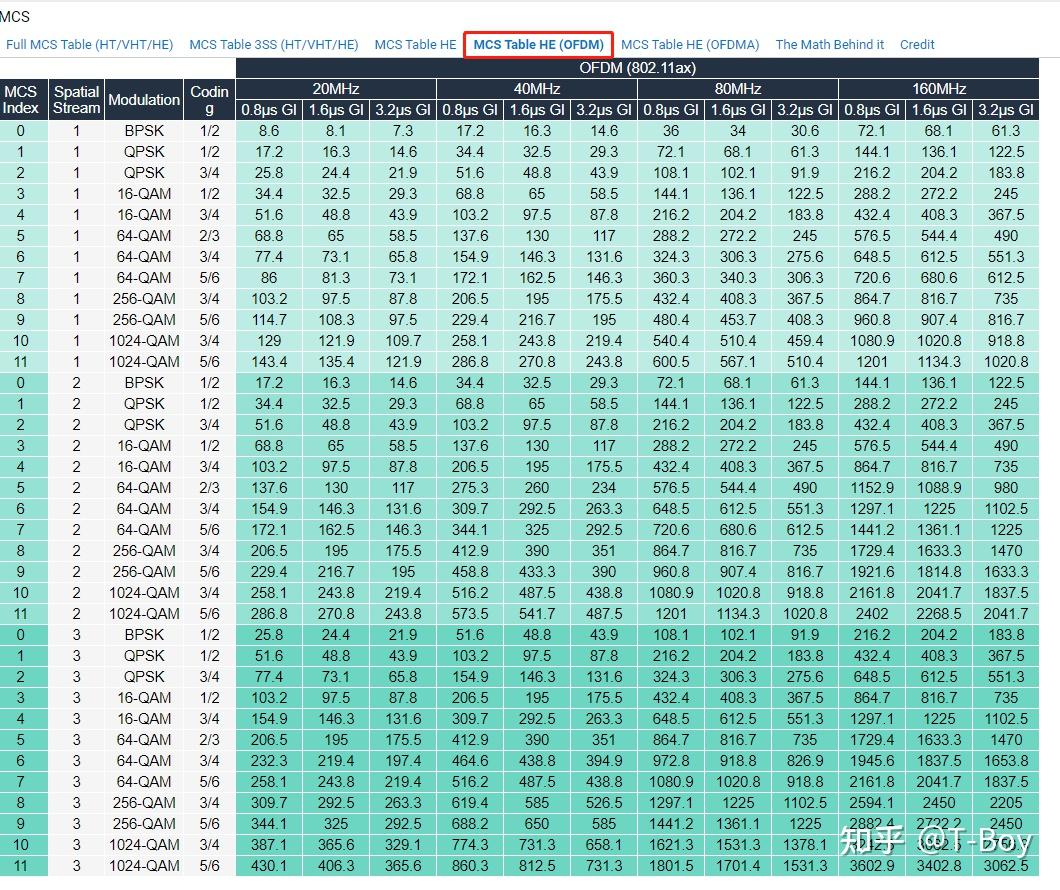Click the 80MHz column group header
The height and width of the screenshot is (890, 1060).
tap(738, 89)
